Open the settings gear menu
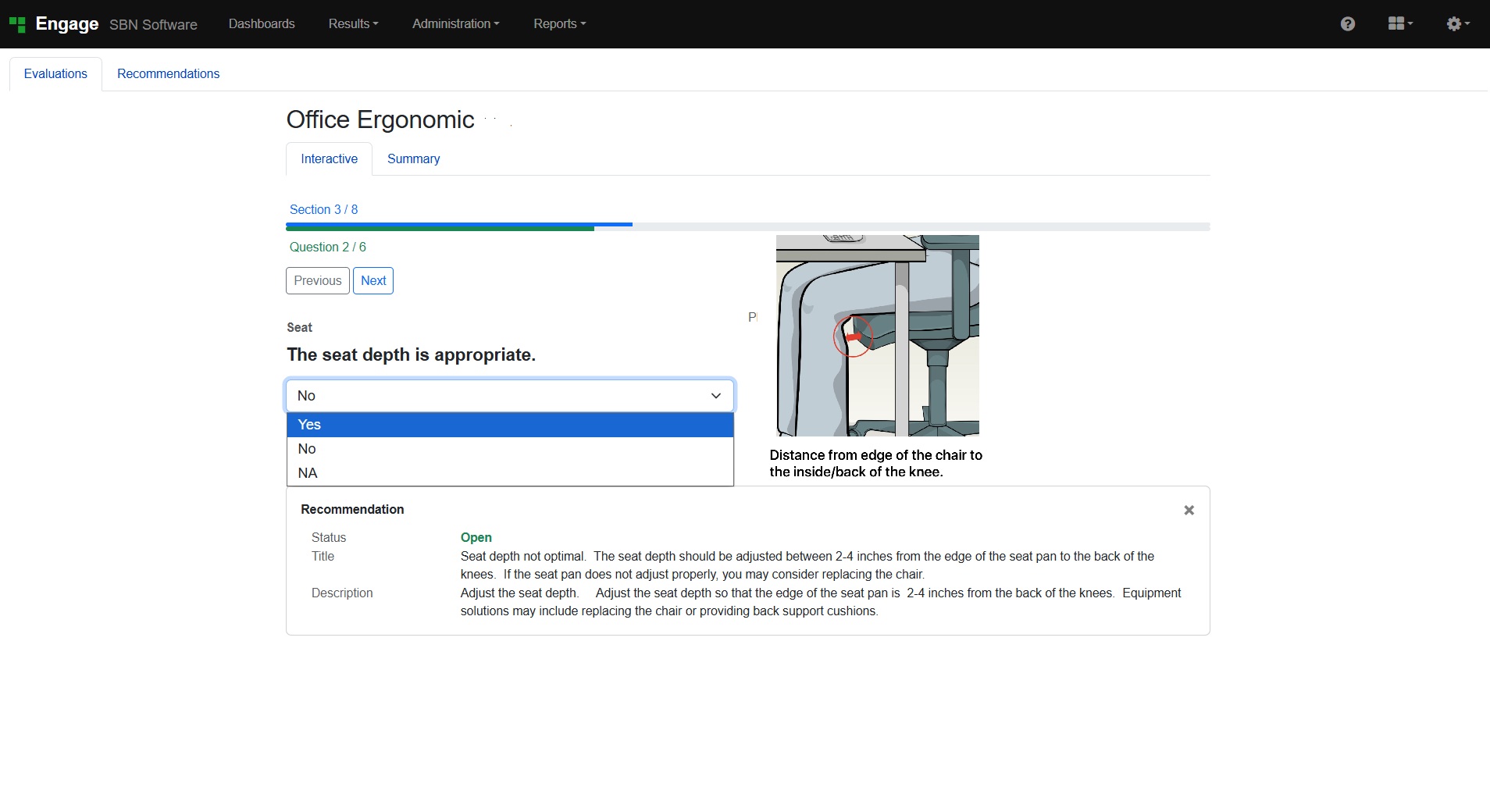The height and width of the screenshot is (812, 1490). pos(1457,23)
